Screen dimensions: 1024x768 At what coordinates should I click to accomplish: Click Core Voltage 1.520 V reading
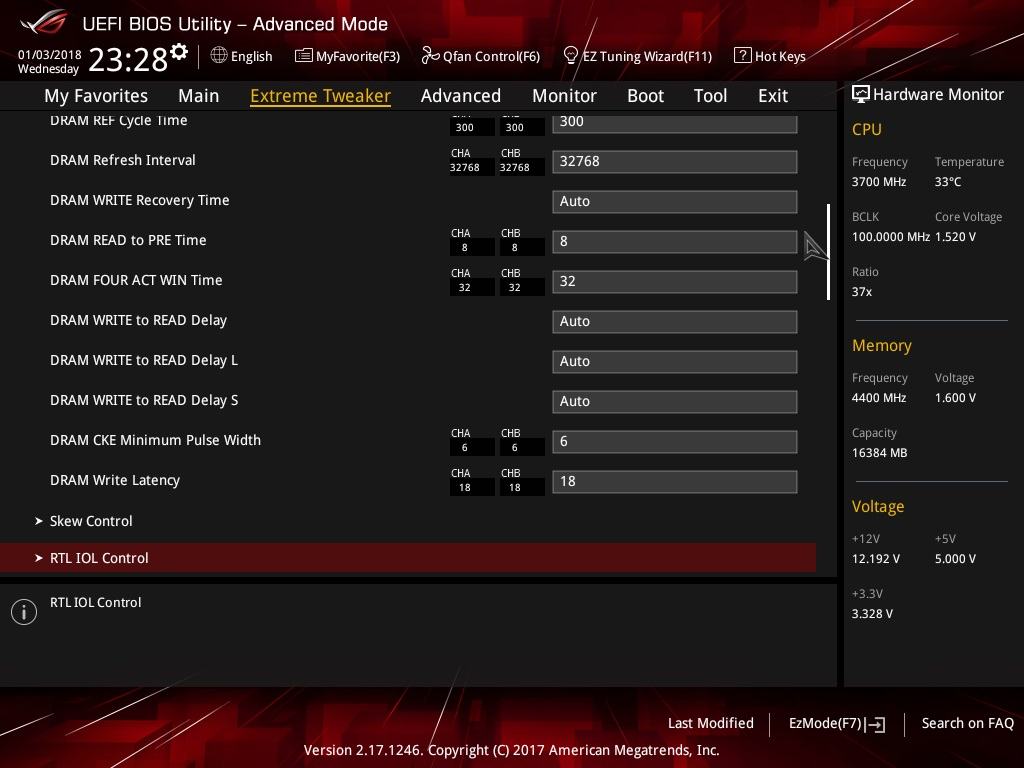click(955, 236)
